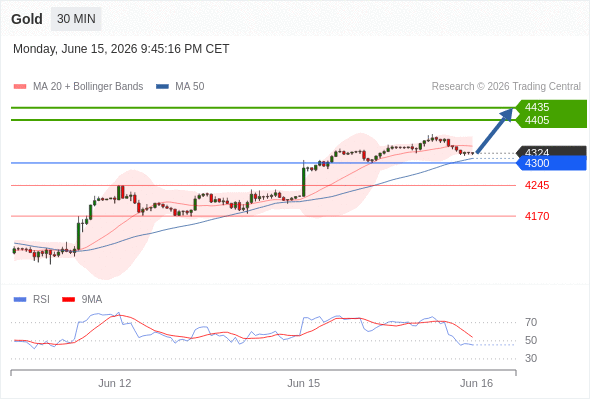Click the 4245 red support label
The width and height of the screenshot is (590, 400).
click(537, 185)
